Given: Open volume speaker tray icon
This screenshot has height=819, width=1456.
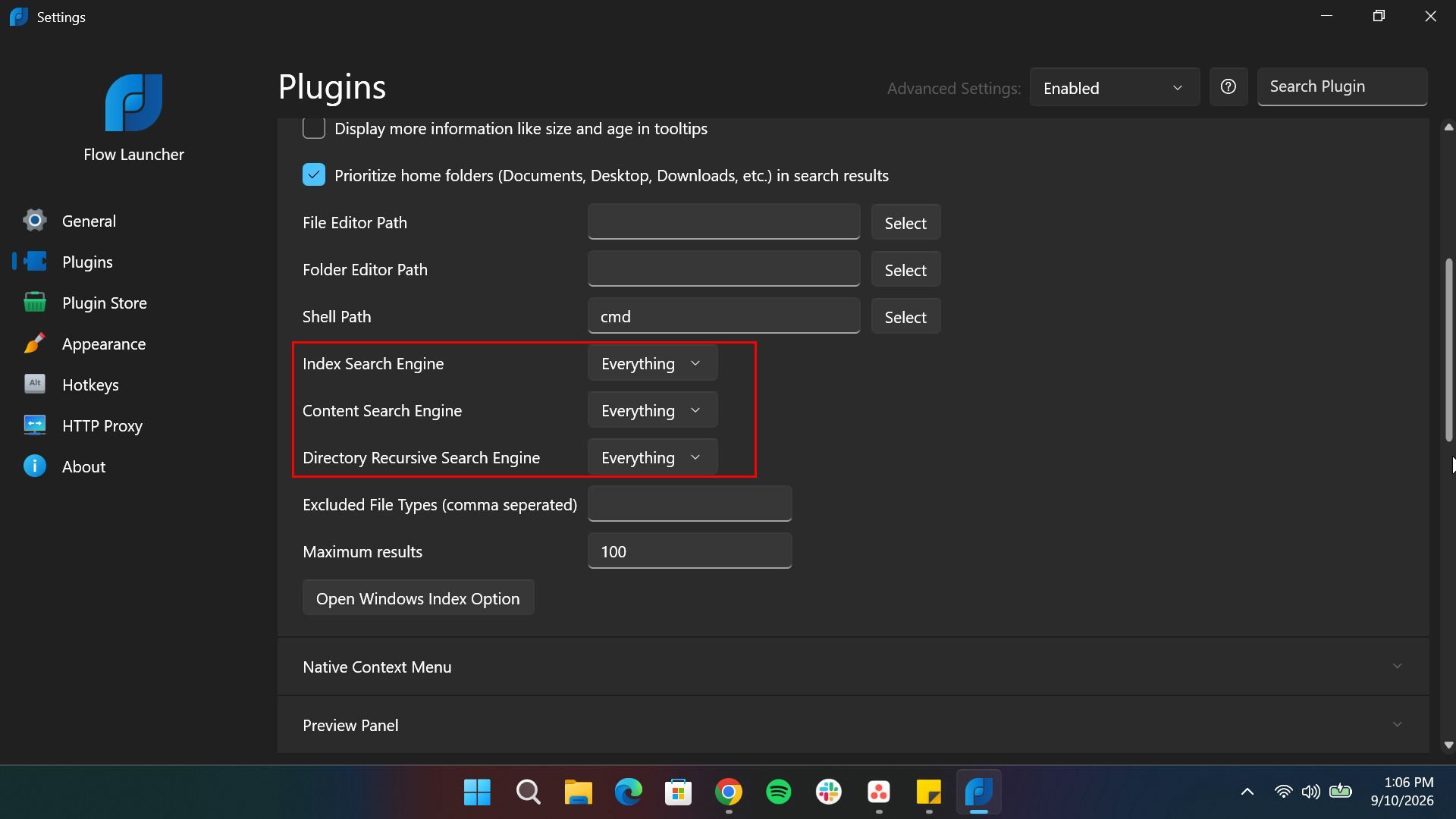Looking at the screenshot, I should tap(1310, 792).
